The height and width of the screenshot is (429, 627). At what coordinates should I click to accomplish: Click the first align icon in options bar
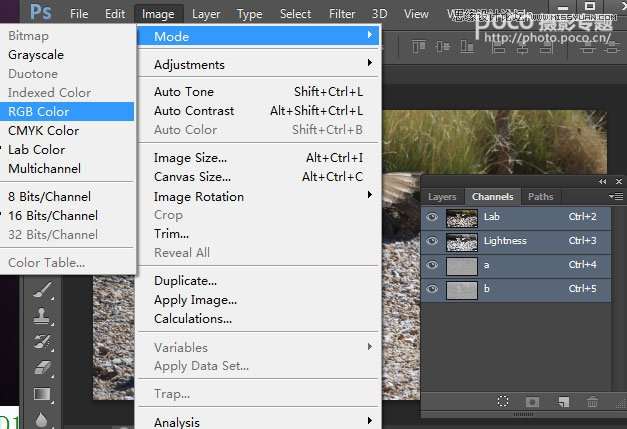pyautogui.click(x=418, y=47)
